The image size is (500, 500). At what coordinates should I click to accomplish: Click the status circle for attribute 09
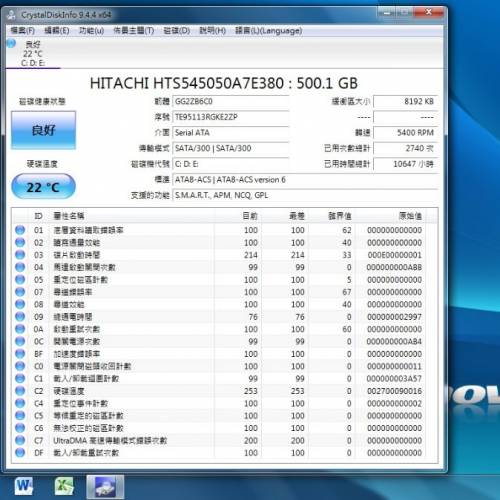tap(20, 316)
